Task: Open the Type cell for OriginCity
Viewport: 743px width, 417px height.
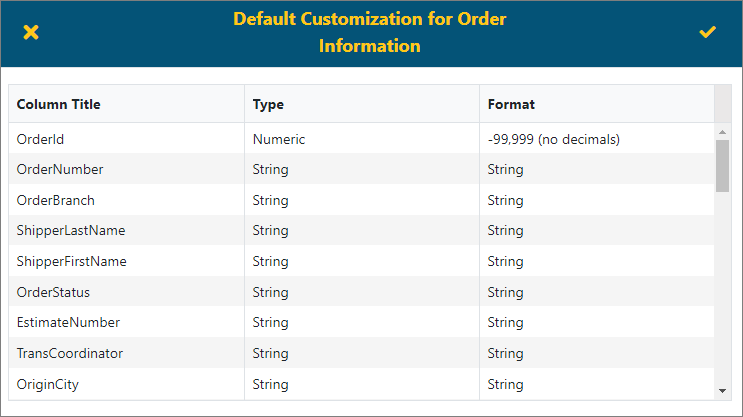Action: (x=270, y=384)
